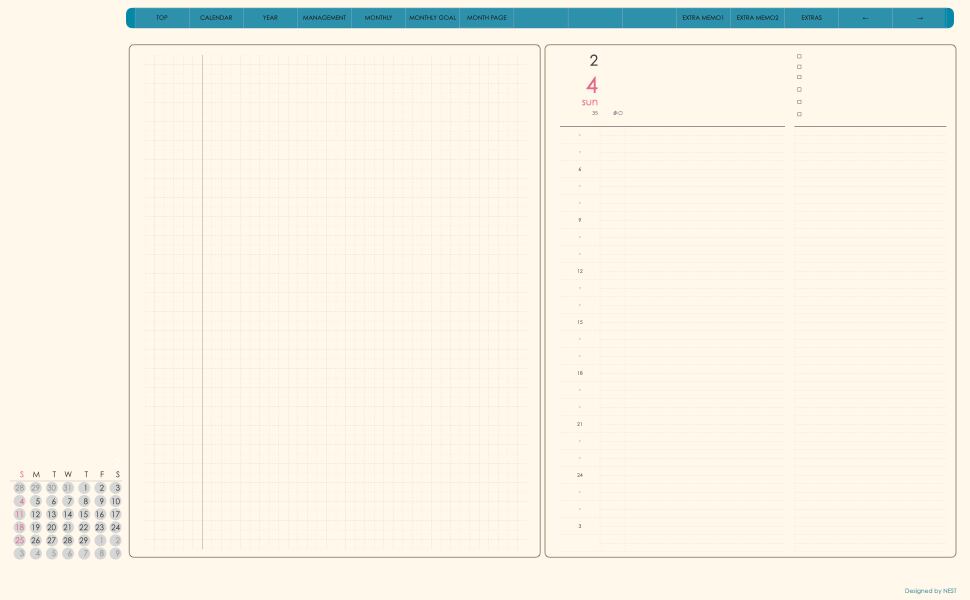Click the 6 hour label in schedule
Screen dimensions: 970x600
click(580, 169)
